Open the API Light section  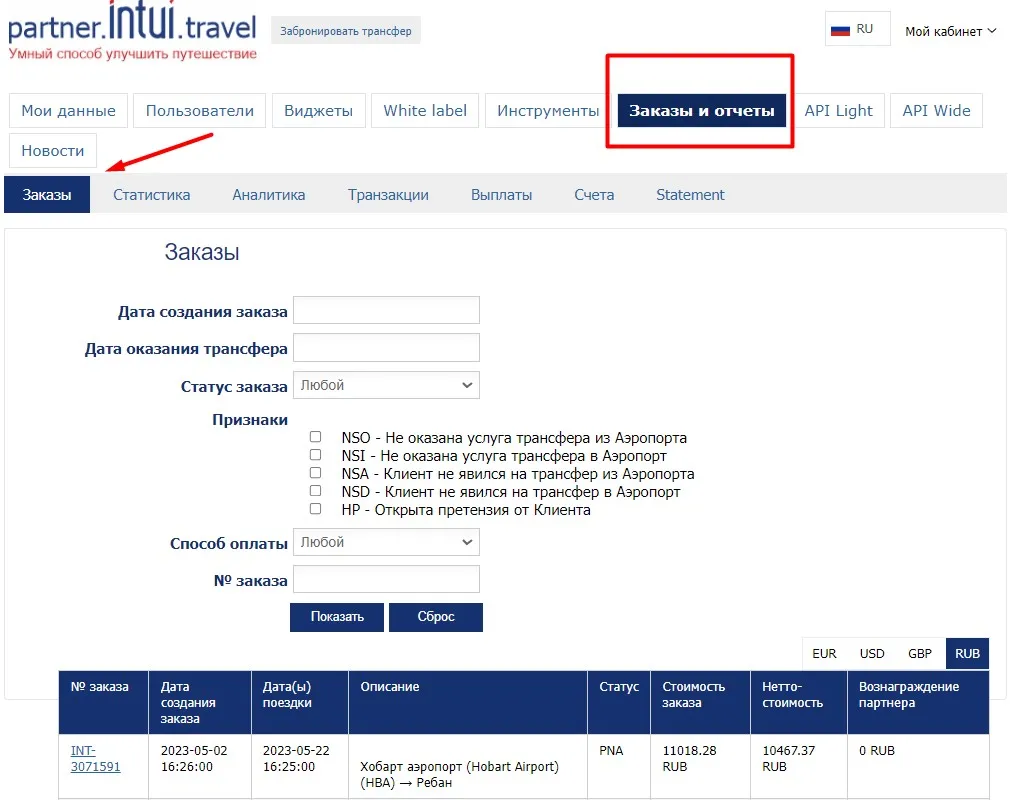[838, 111]
